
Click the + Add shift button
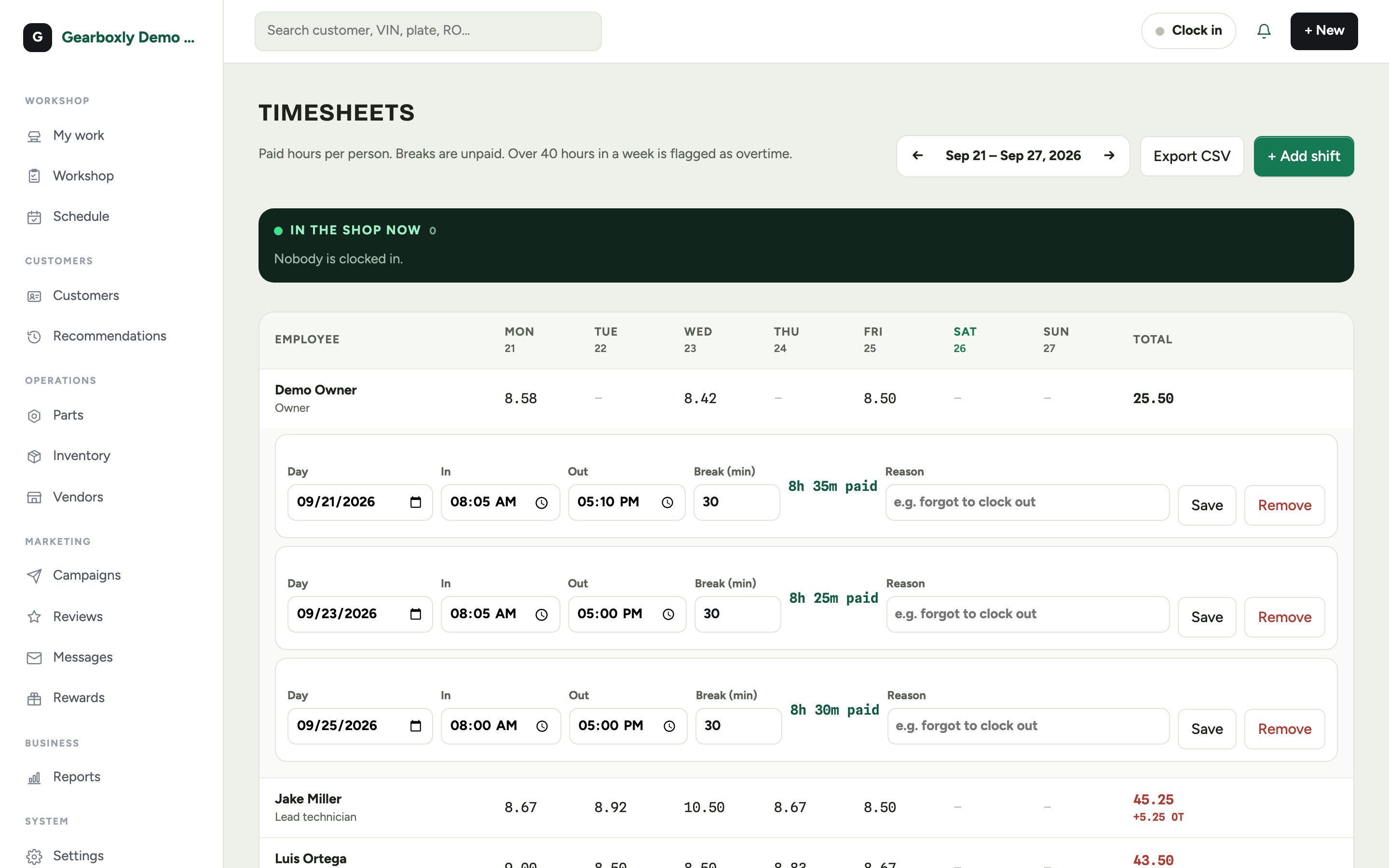(1304, 156)
